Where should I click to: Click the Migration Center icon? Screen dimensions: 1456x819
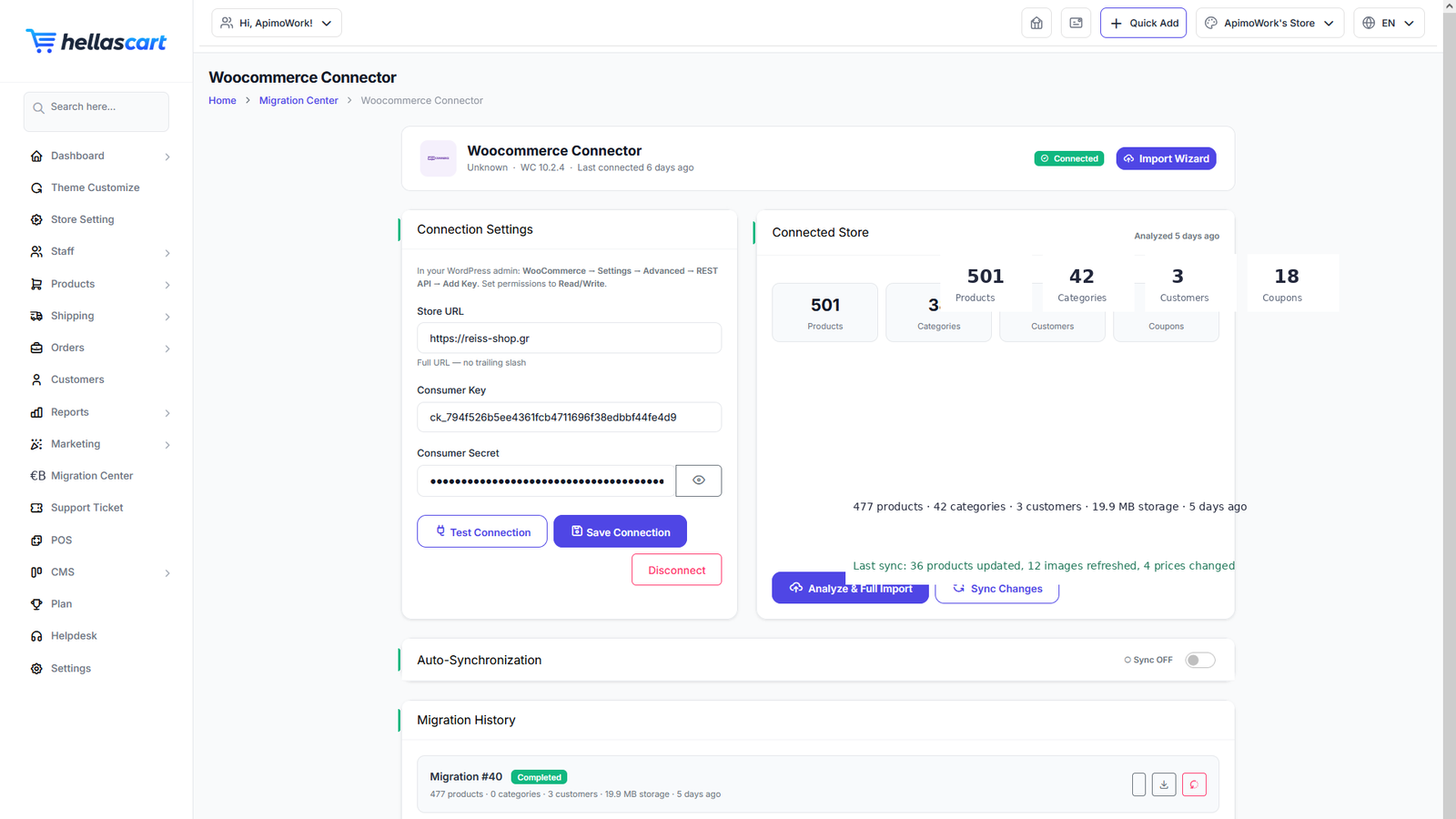(37, 476)
